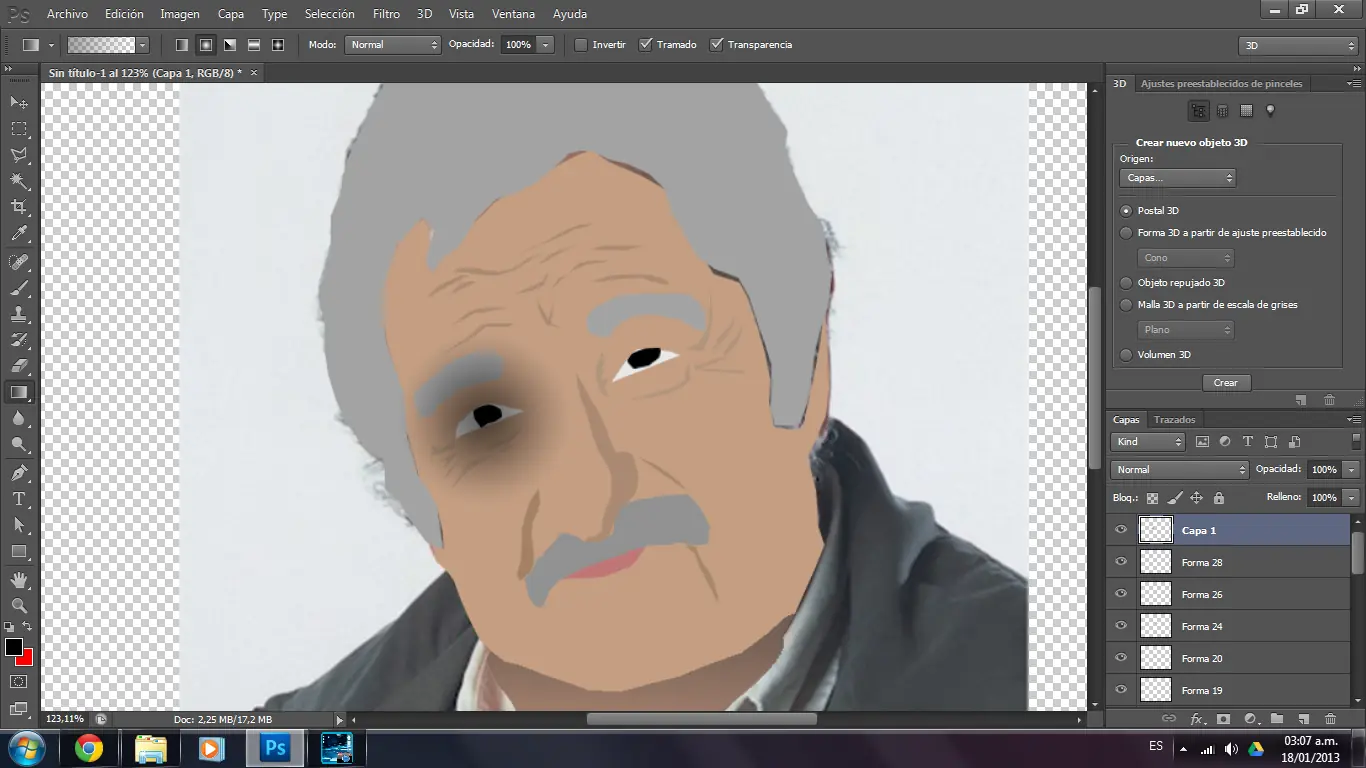Select the Blur tool
1366x768 pixels.
18,418
